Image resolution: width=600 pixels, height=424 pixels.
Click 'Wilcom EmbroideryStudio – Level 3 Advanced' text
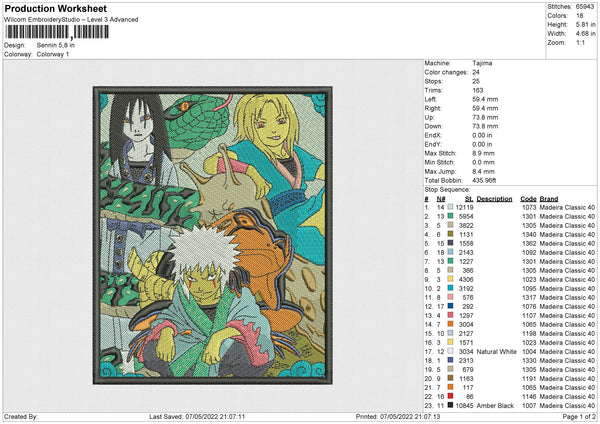coord(71,20)
